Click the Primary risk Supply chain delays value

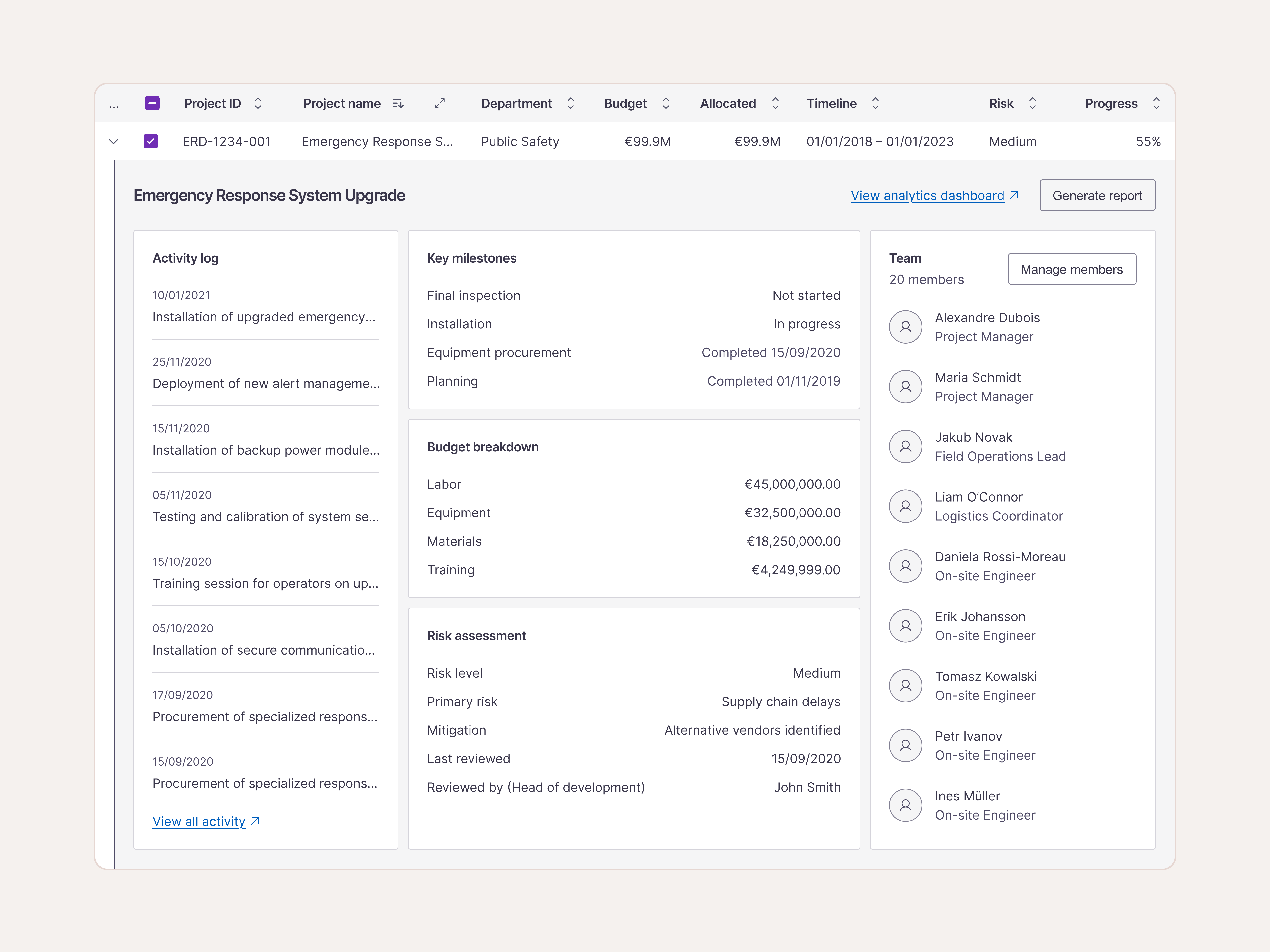tap(781, 702)
